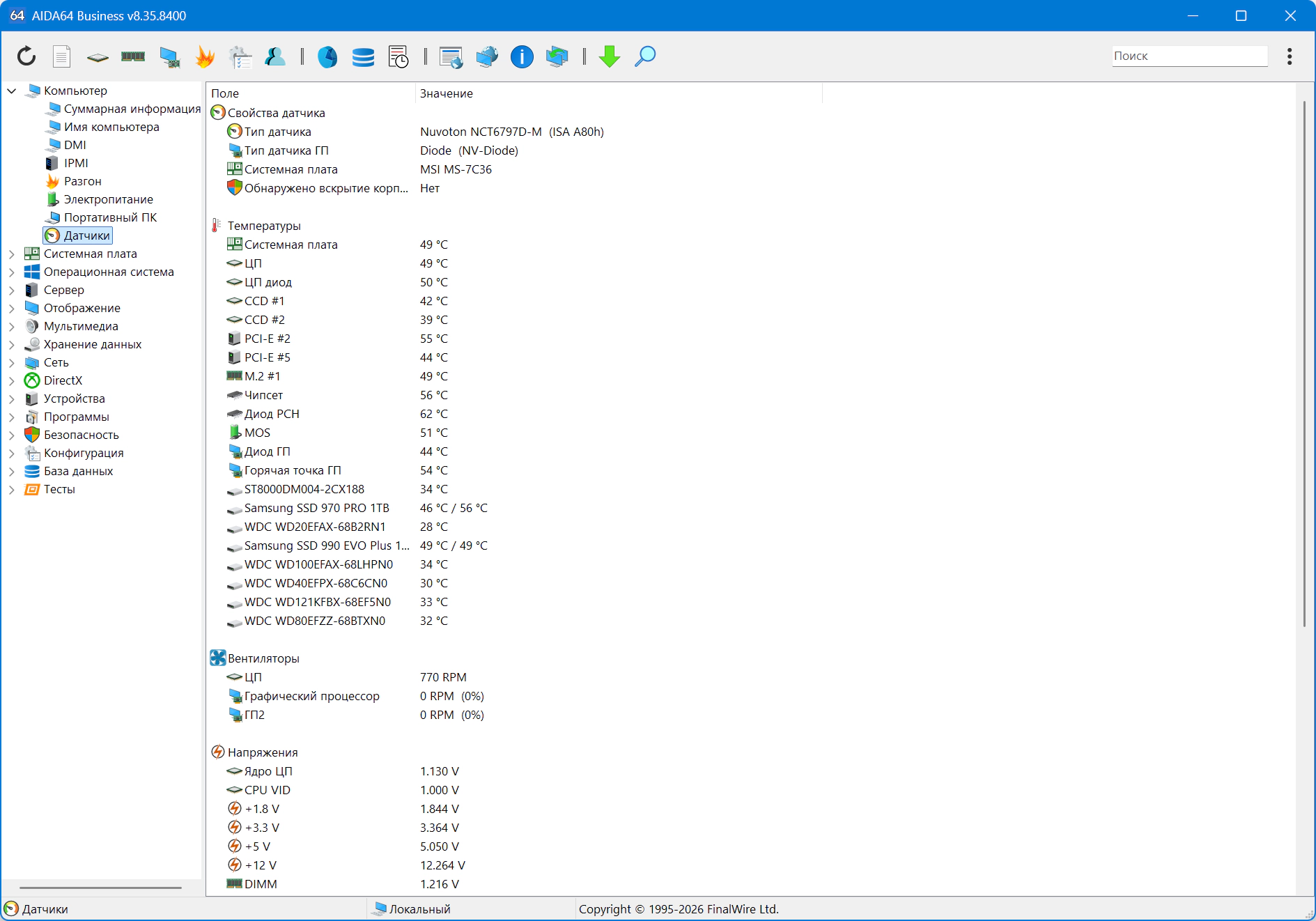Click the 'Поиск' search field

click(1190, 56)
